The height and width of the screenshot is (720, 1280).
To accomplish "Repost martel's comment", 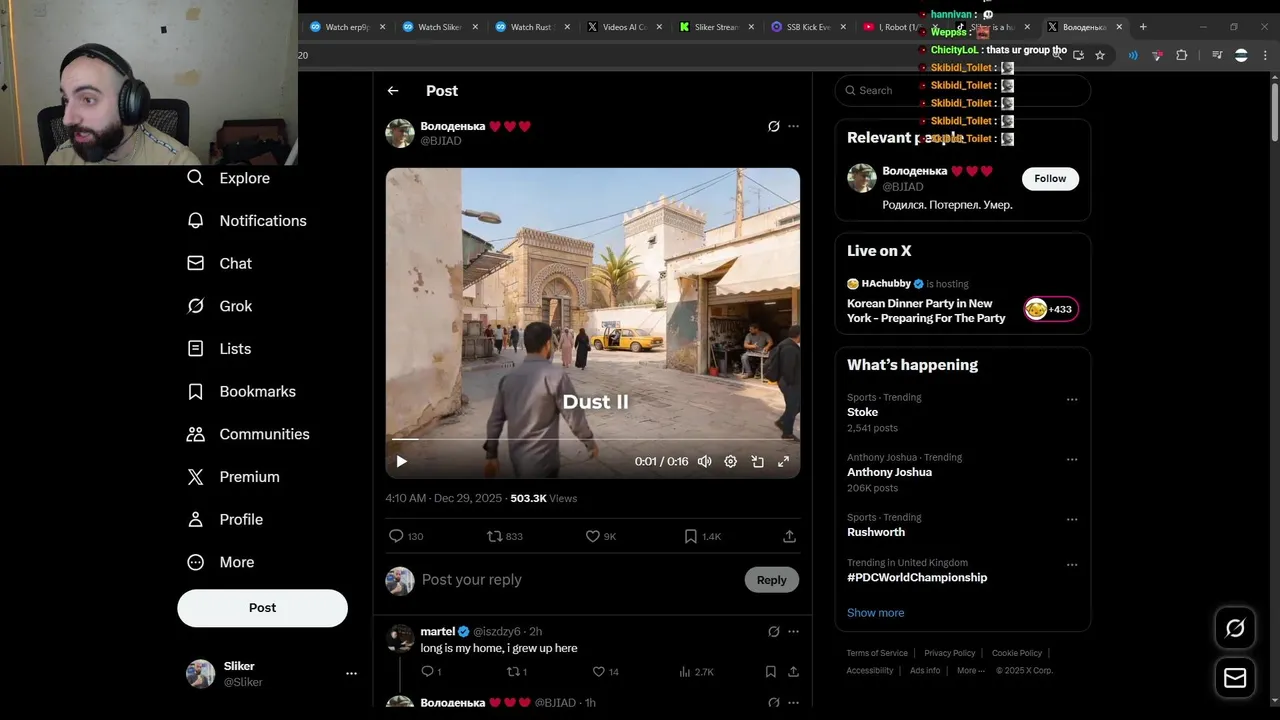I will tap(517, 672).
